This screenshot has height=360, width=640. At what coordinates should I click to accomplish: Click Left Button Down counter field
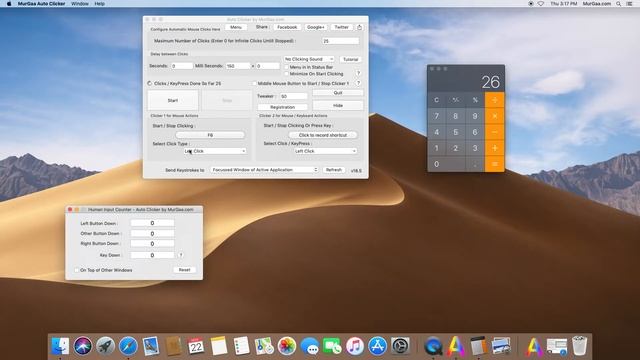coord(152,223)
